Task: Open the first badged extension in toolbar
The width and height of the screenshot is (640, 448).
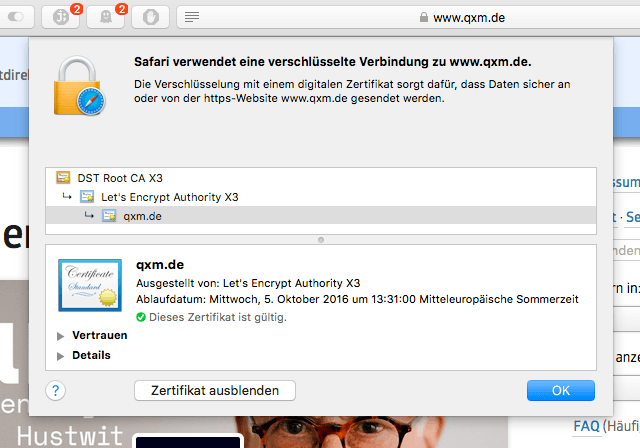Action: (x=62, y=17)
